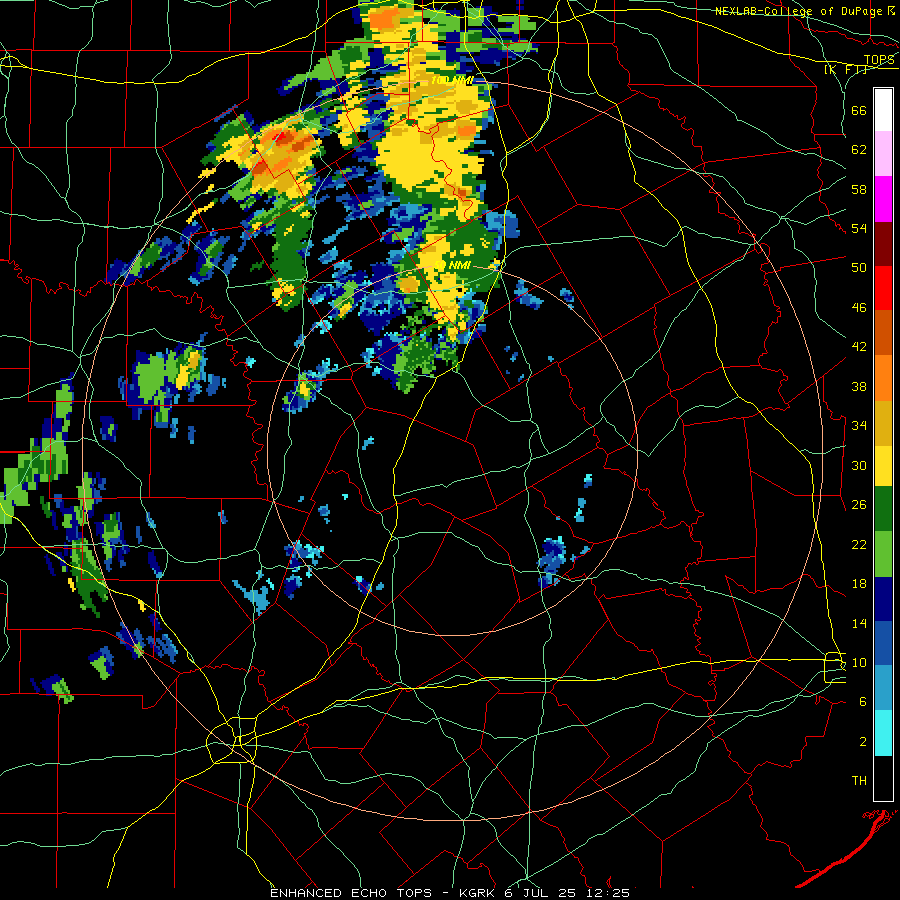
Task: Click the 100 NMI range ring label
Action: [x=452, y=80]
